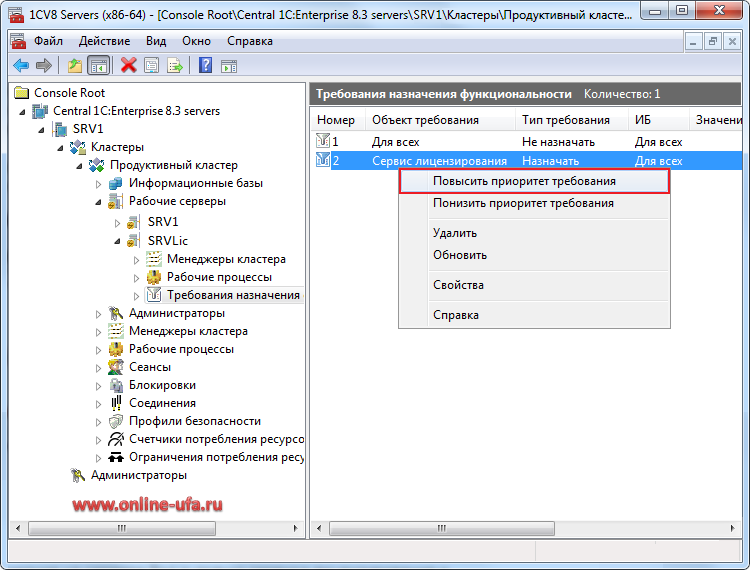Click the Back arrow toolbar icon
The image size is (750, 570).
(22, 65)
